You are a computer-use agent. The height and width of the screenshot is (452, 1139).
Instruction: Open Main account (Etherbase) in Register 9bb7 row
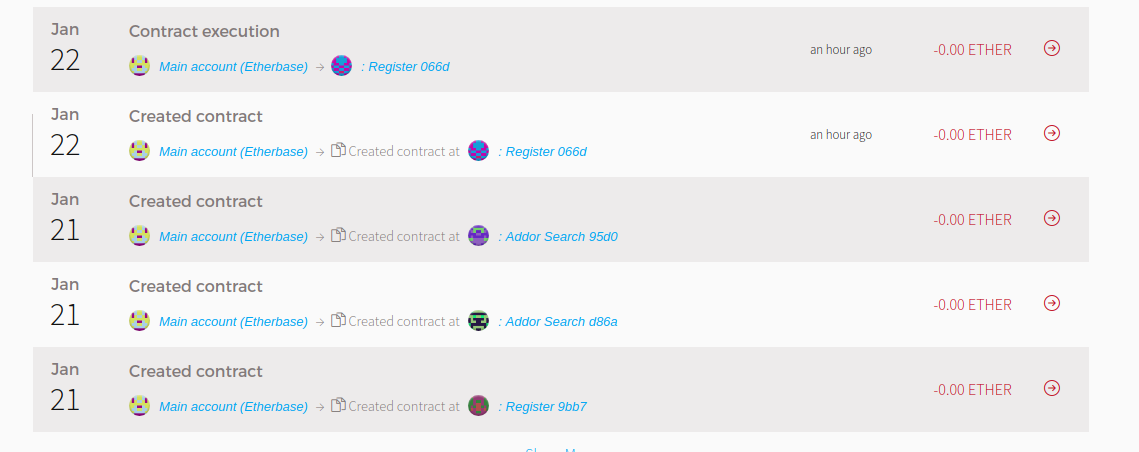(233, 407)
